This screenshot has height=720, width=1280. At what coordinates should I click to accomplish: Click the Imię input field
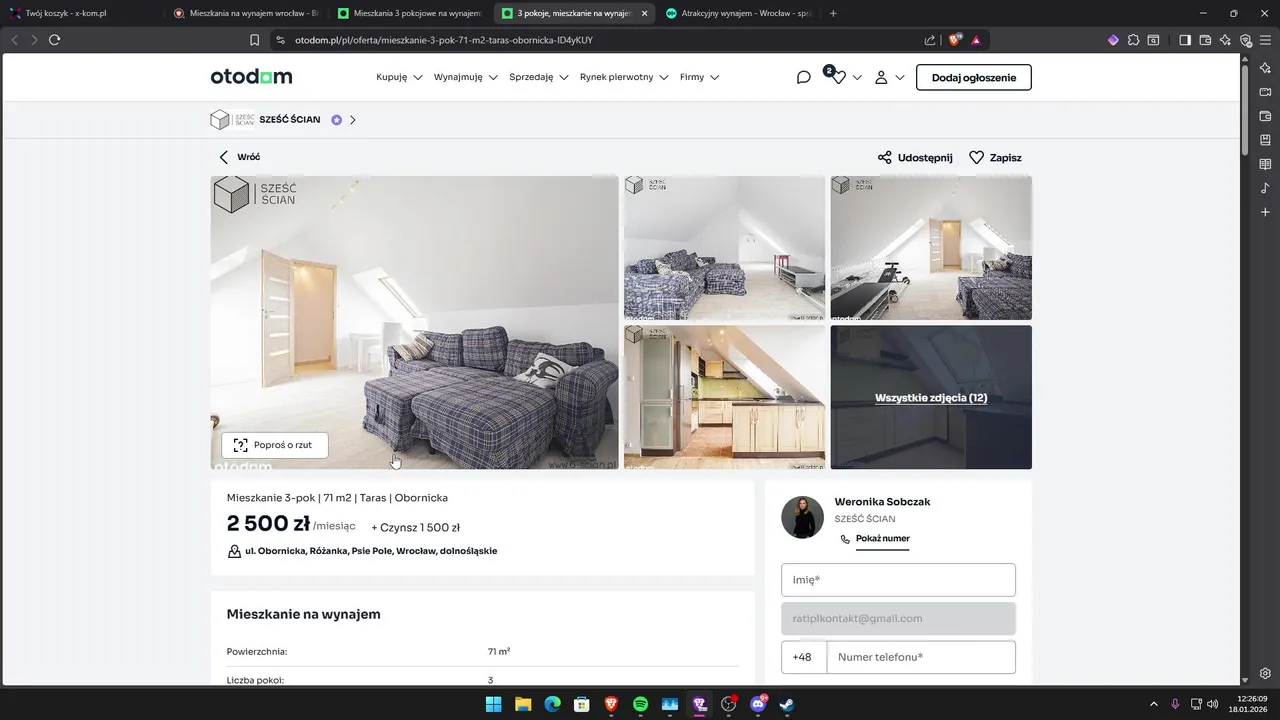898,580
